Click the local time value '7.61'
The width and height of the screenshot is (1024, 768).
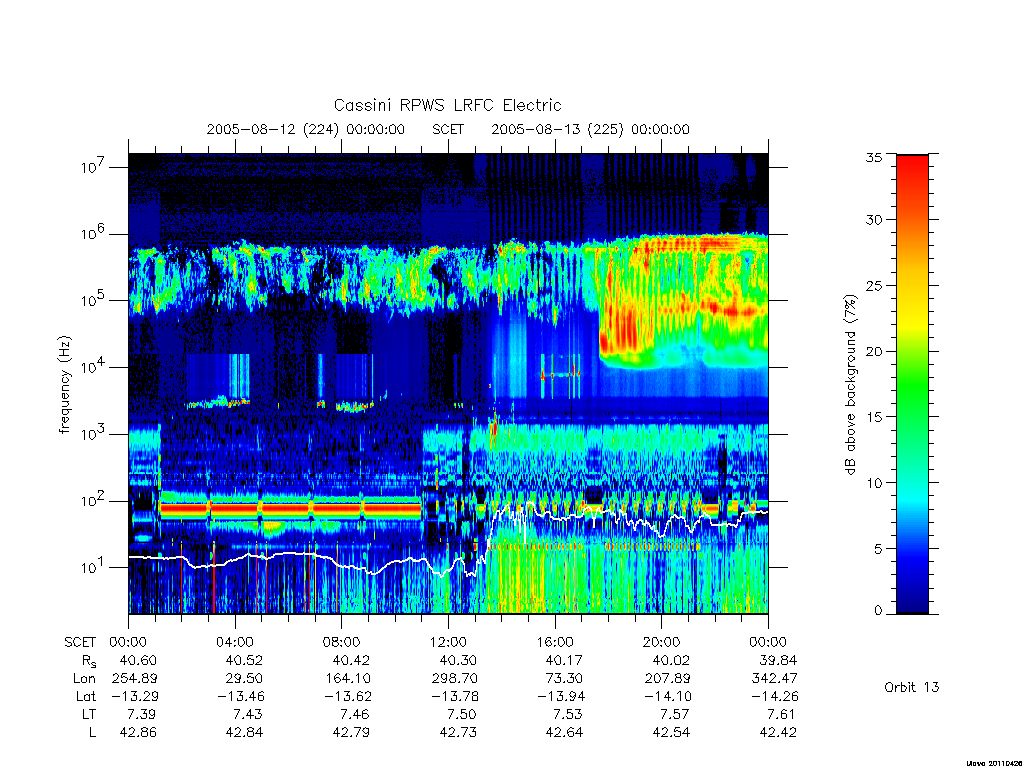(x=782, y=714)
